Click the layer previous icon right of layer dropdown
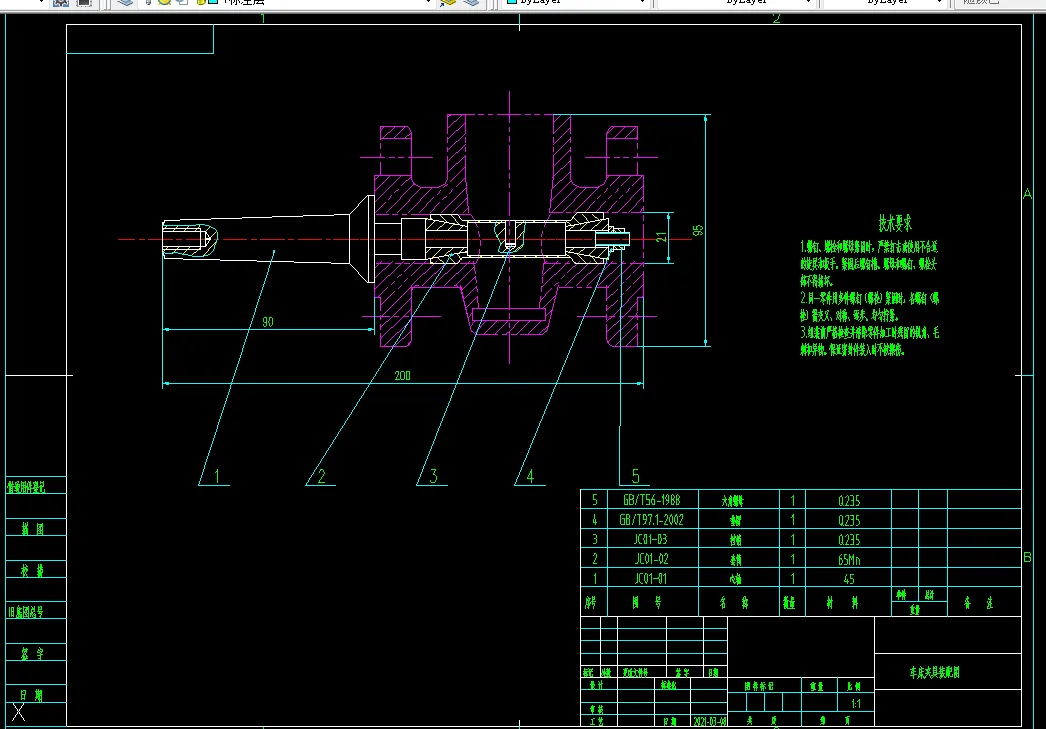Screen dimensions: 1046x729 pyautogui.click(x=471, y=3)
